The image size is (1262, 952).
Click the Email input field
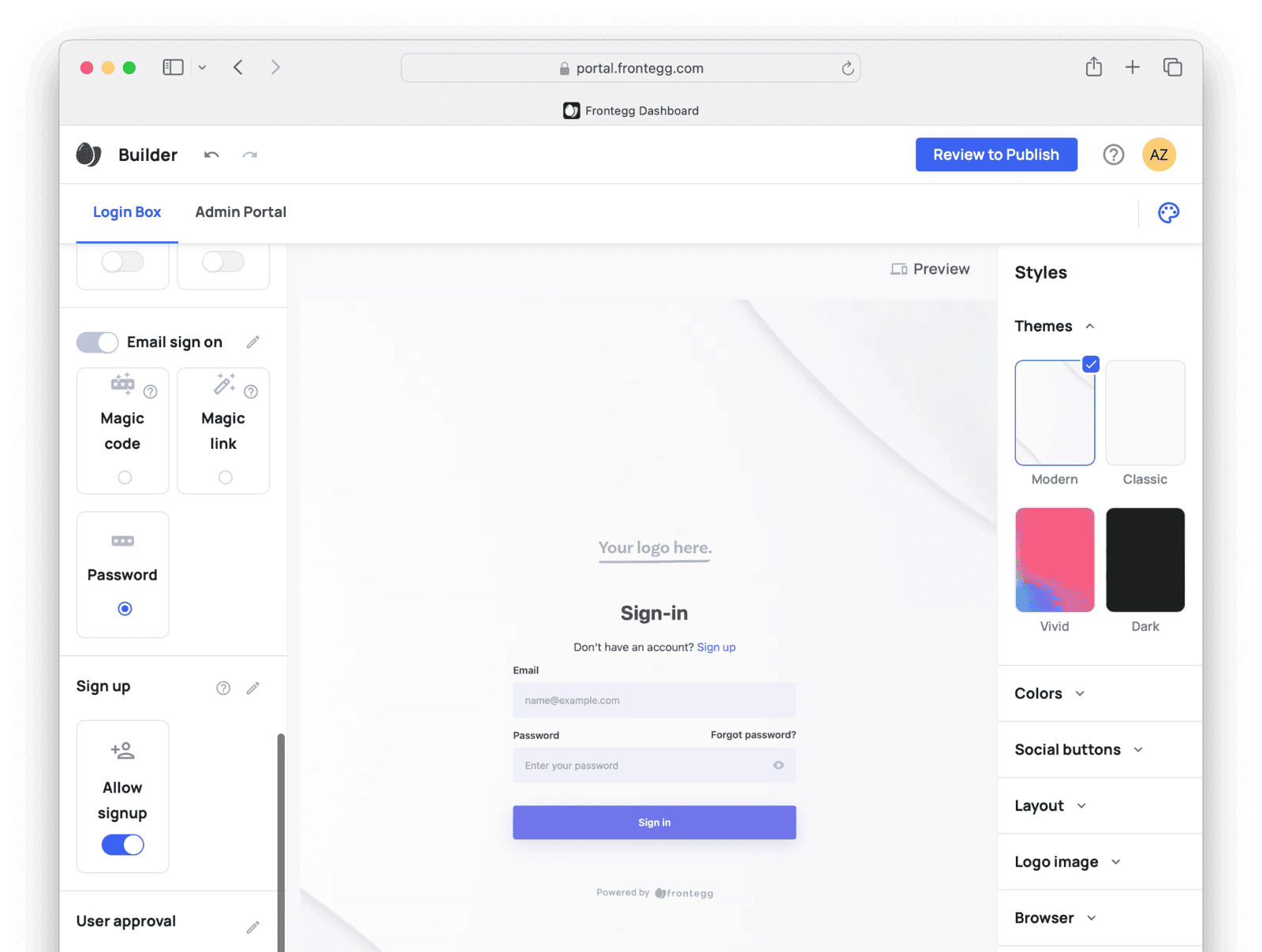654,700
